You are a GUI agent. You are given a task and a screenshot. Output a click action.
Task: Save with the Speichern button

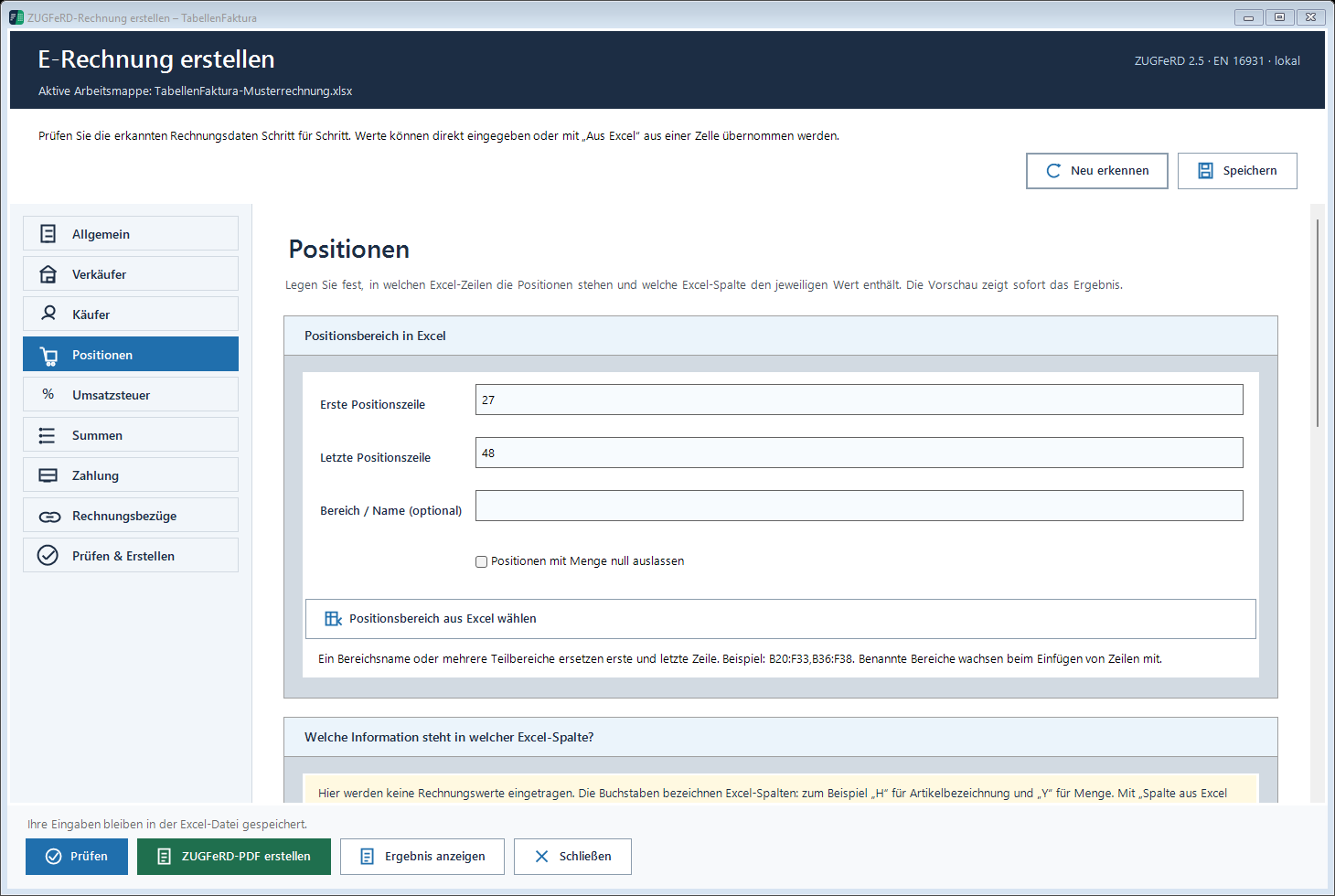tap(1237, 171)
